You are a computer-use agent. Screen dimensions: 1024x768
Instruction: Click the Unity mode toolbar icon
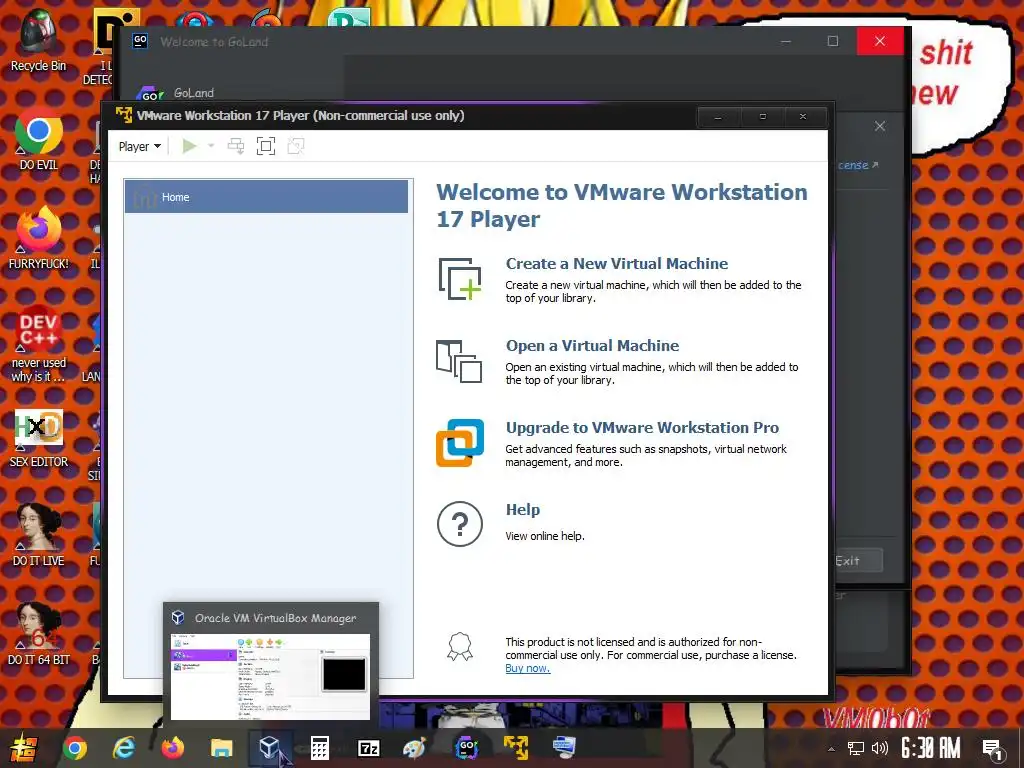[296, 146]
